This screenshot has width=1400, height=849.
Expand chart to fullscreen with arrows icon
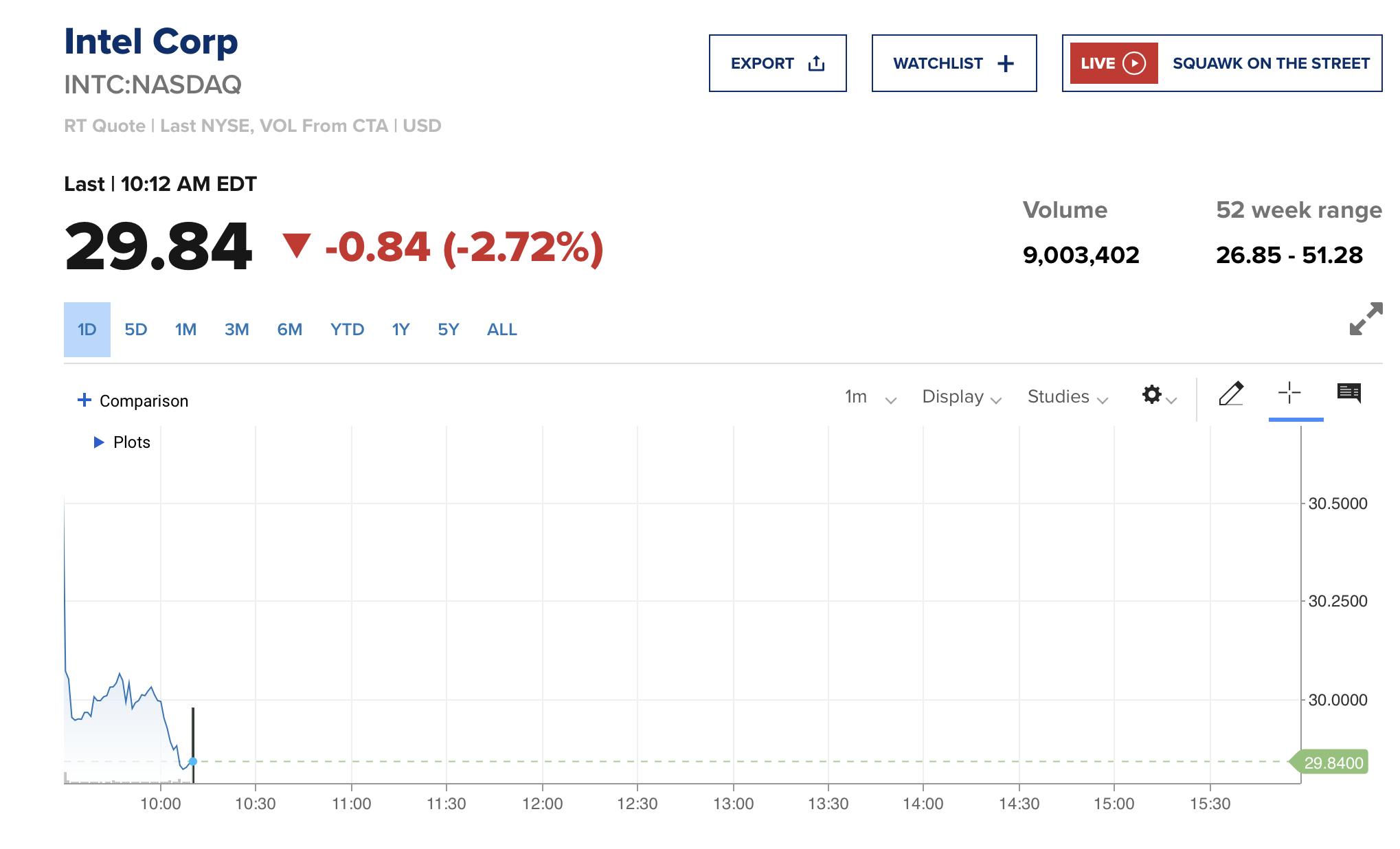tap(1365, 319)
